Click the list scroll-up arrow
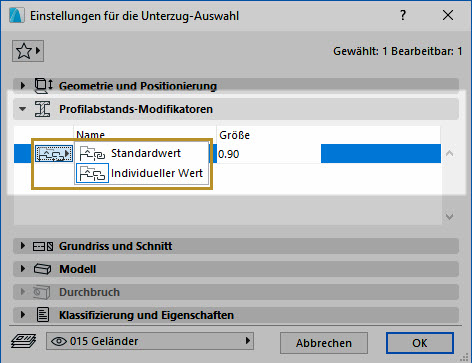 coord(449,153)
